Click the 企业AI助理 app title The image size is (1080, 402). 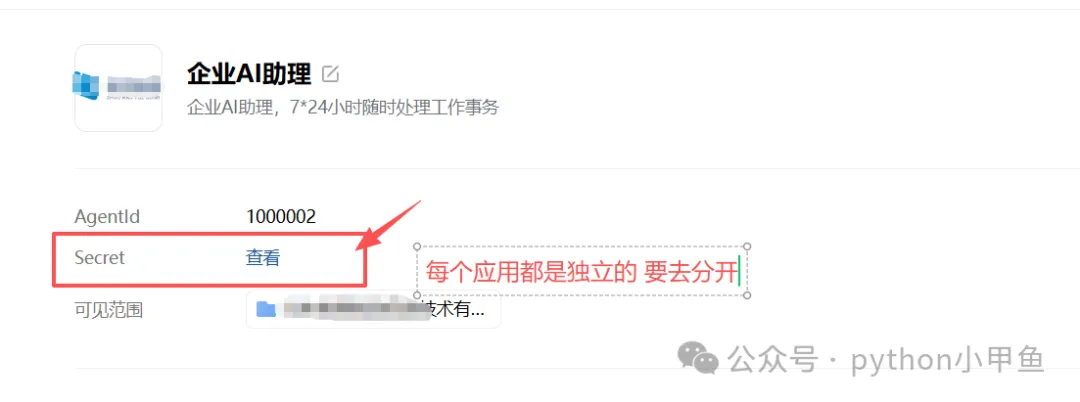(x=249, y=74)
